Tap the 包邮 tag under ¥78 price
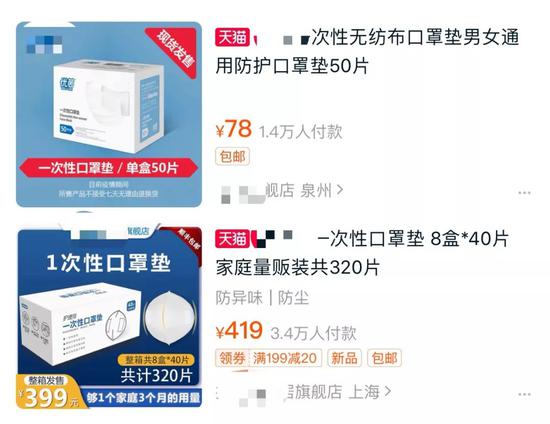The height and width of the screenshot is (424, 550). point(232,156)
